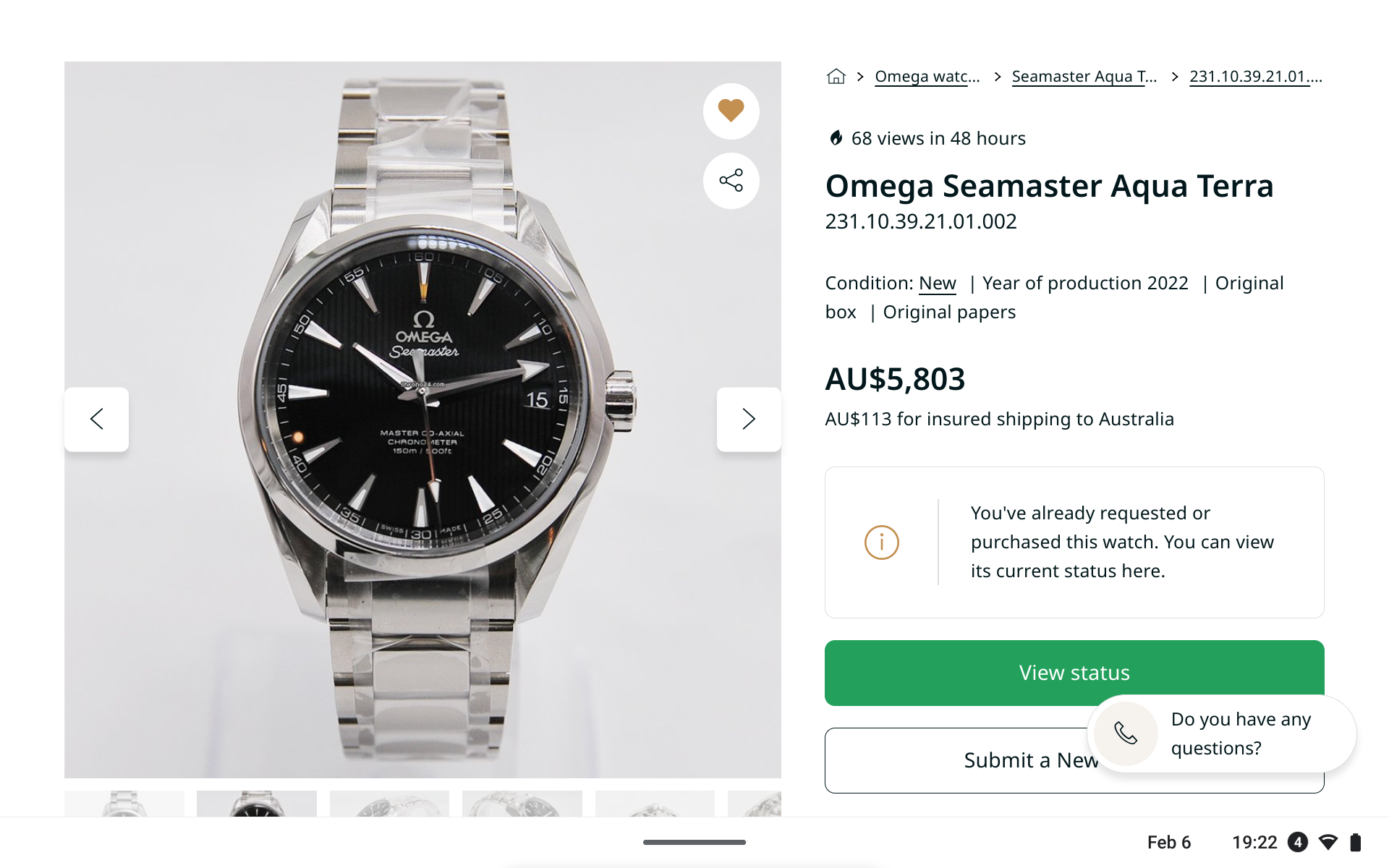
Task: Open the notification count badge showing 4
Action: coord(1298,842)
